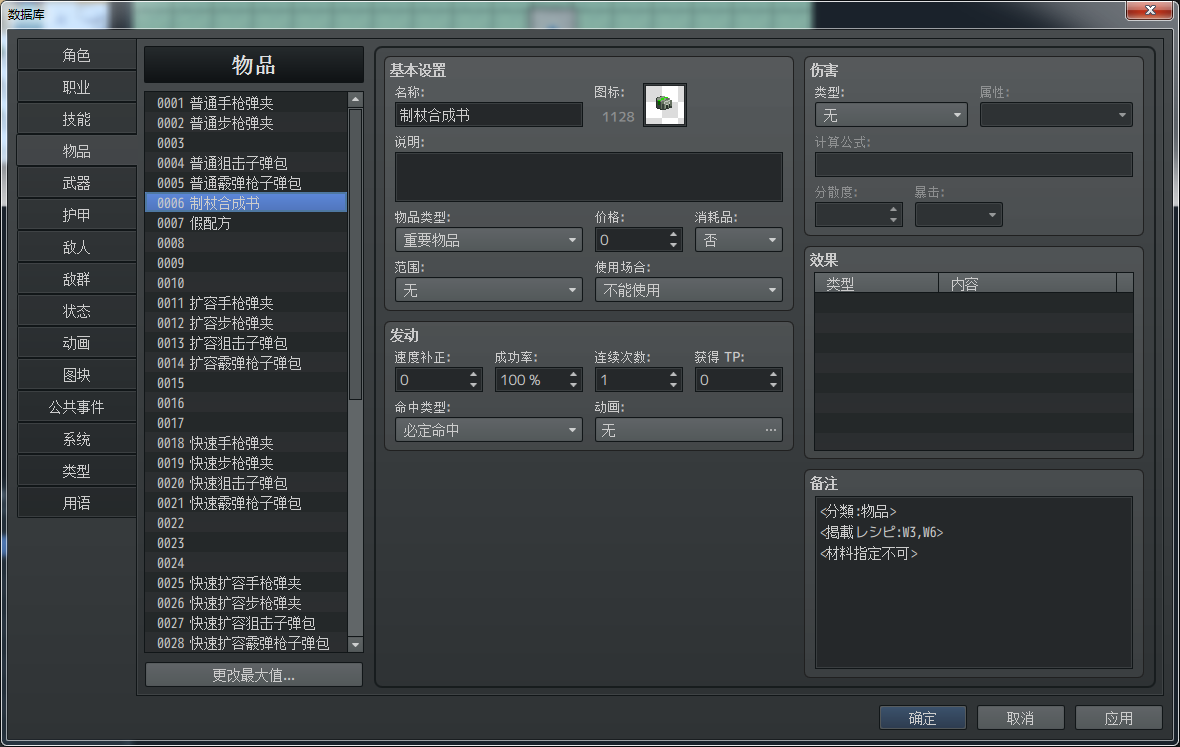Open the 暴击 dropdown
This screenshot has height=747, width=1180.
958,214
